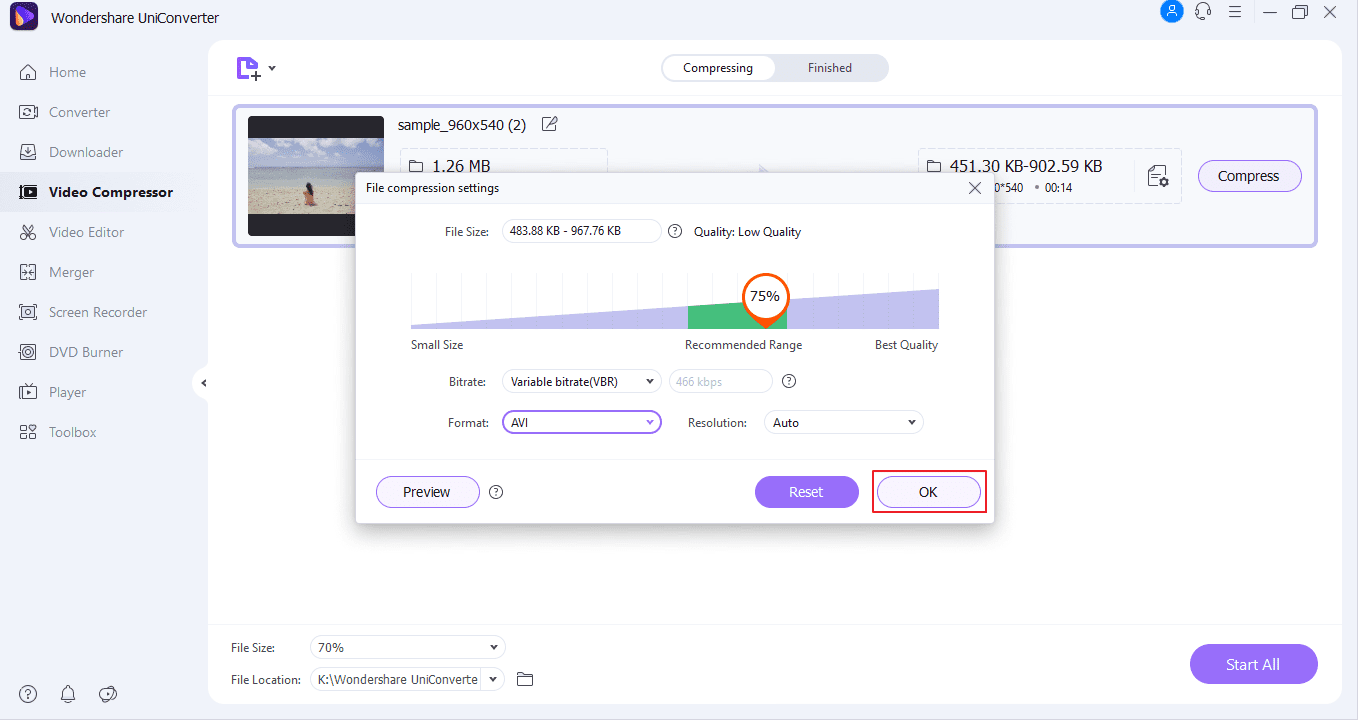The width and height of the screenshot is (1358, 720).
Task: Open the user account icon
Action: pos(1171,12)
